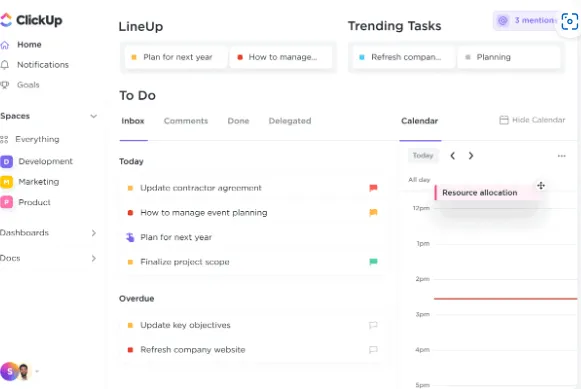
Task: Open the account dropdown arrow beside avatars
Action: (37, 371)
